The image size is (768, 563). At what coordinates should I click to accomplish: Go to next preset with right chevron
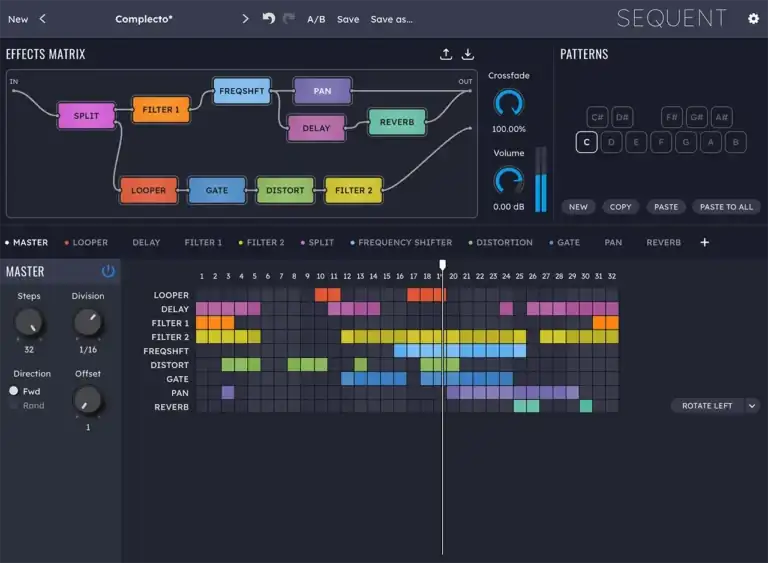click(x=245, y=19)
